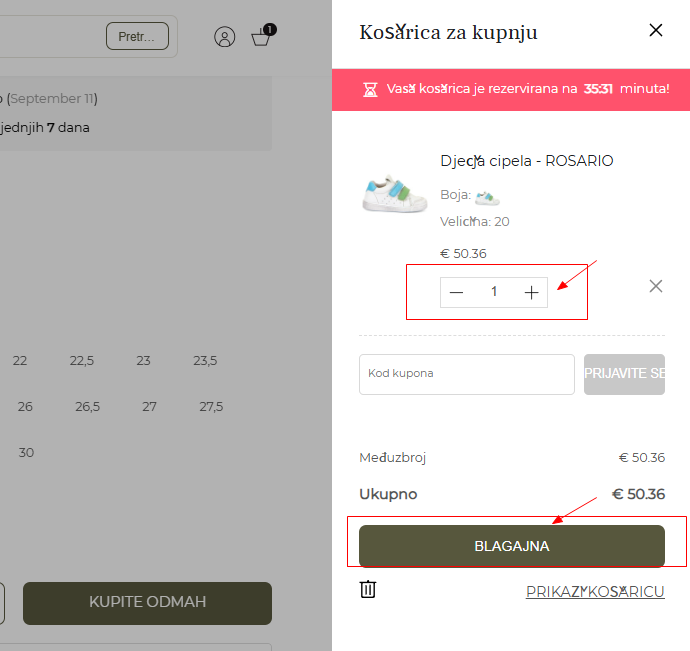Open Dječja cipela - ROSARIO product title
This screenshot has width=690, height=651.
coord(526,161)
